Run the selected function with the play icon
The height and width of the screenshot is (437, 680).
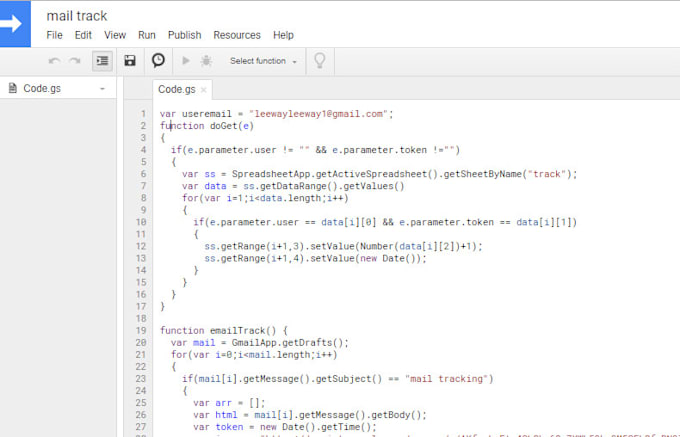pyautogui.click(x=186, y=61)
